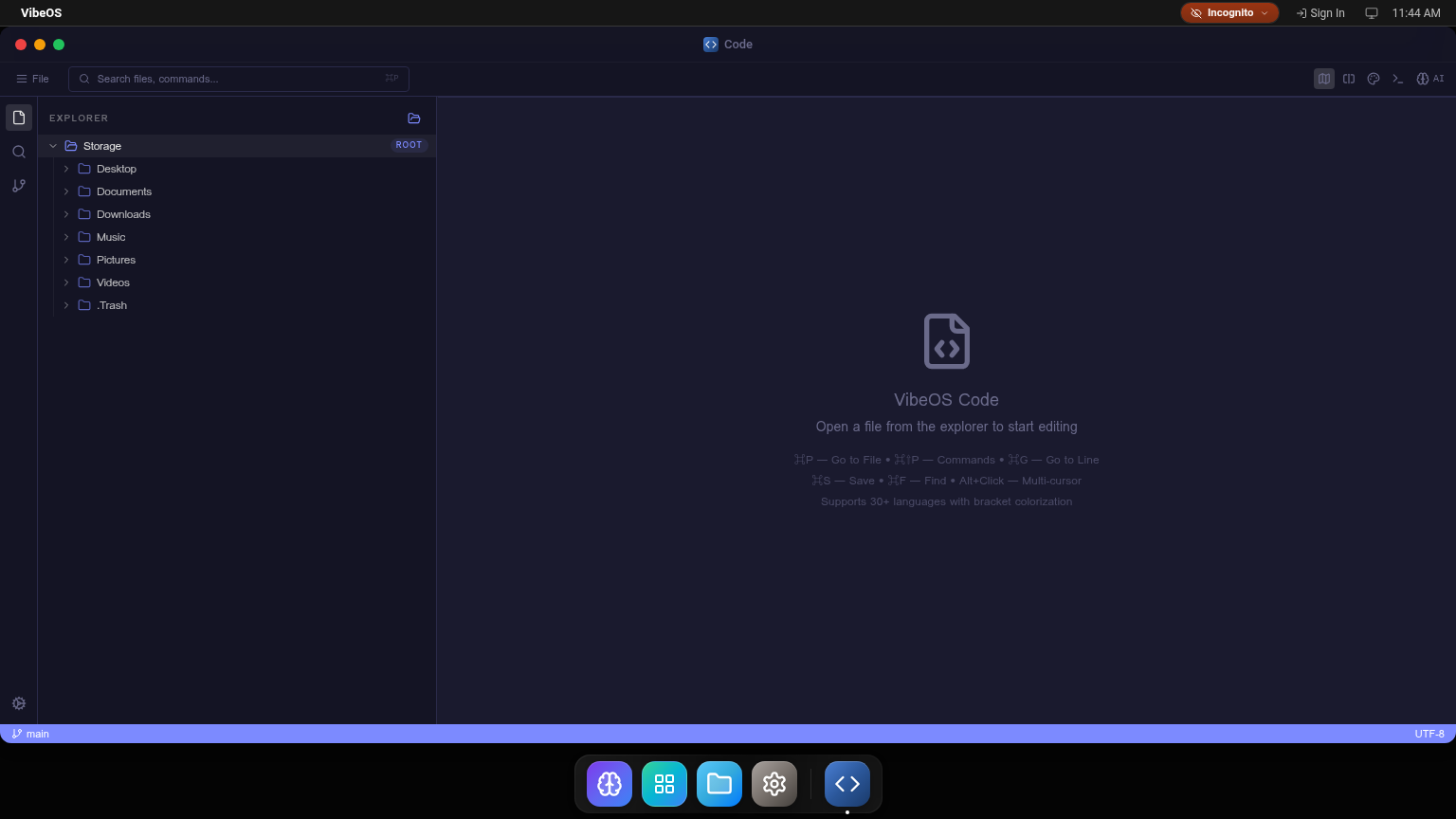The image size is (1456, 819).
Task: Select the .Trash folder row
Action: (x=237, y=305)
